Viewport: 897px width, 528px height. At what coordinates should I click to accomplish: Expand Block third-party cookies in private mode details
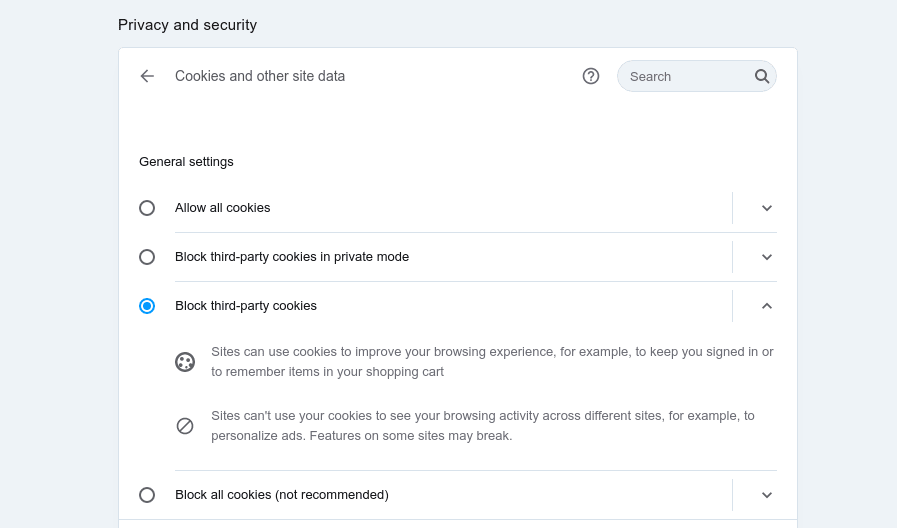coord(767,257)
